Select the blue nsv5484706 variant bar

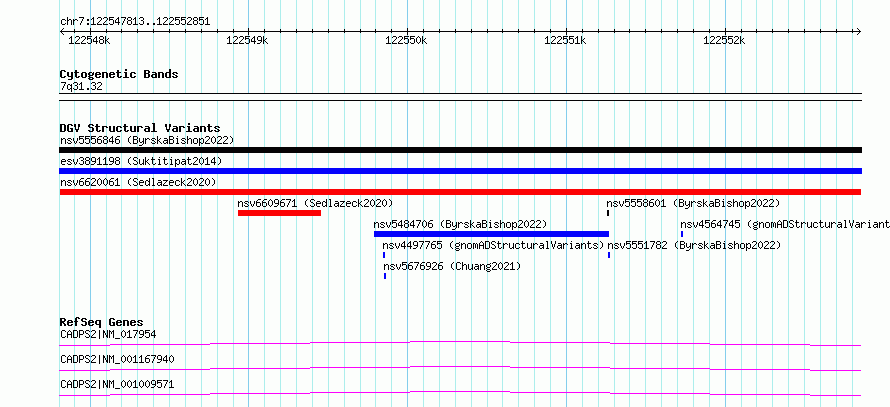pos(492,234)
